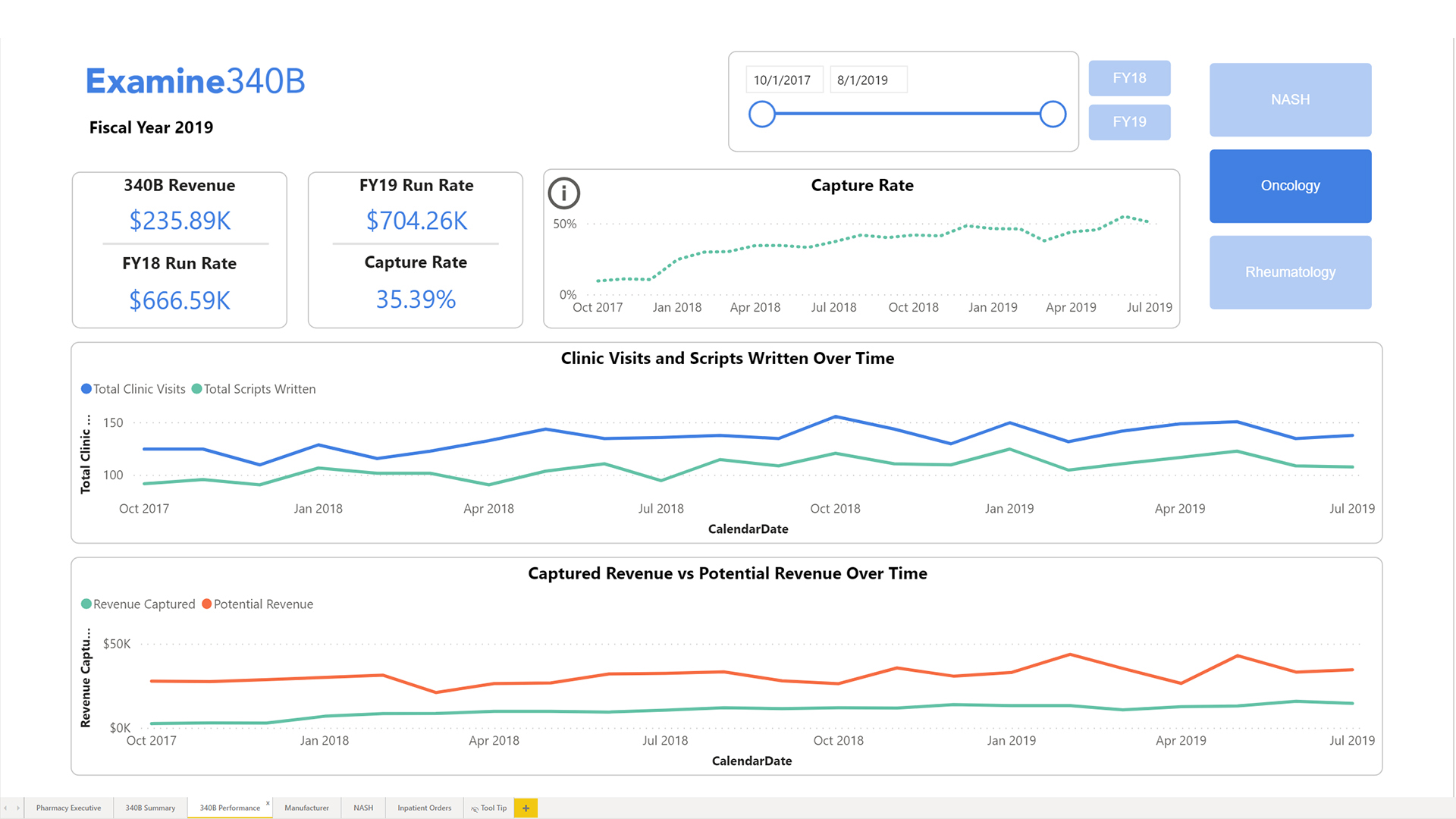Screen dimensions: 1456x819
Task: Click the date range slider track
Action: click(907, 114)
